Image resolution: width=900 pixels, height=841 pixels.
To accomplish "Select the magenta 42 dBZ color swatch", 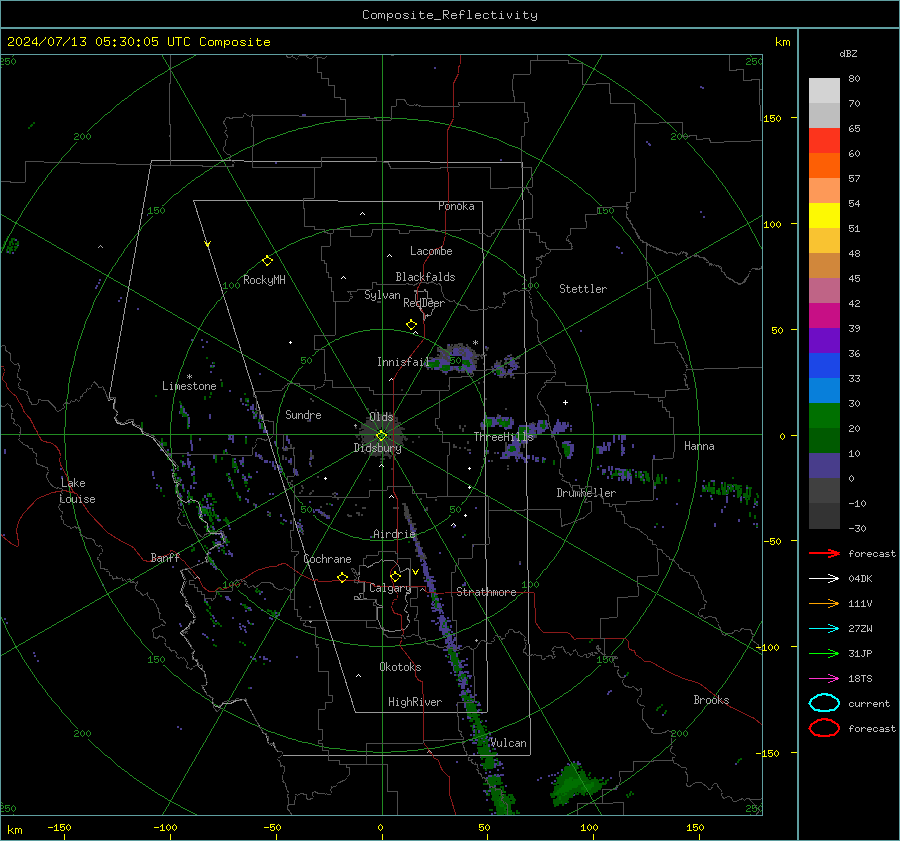I will click(824, 315).
